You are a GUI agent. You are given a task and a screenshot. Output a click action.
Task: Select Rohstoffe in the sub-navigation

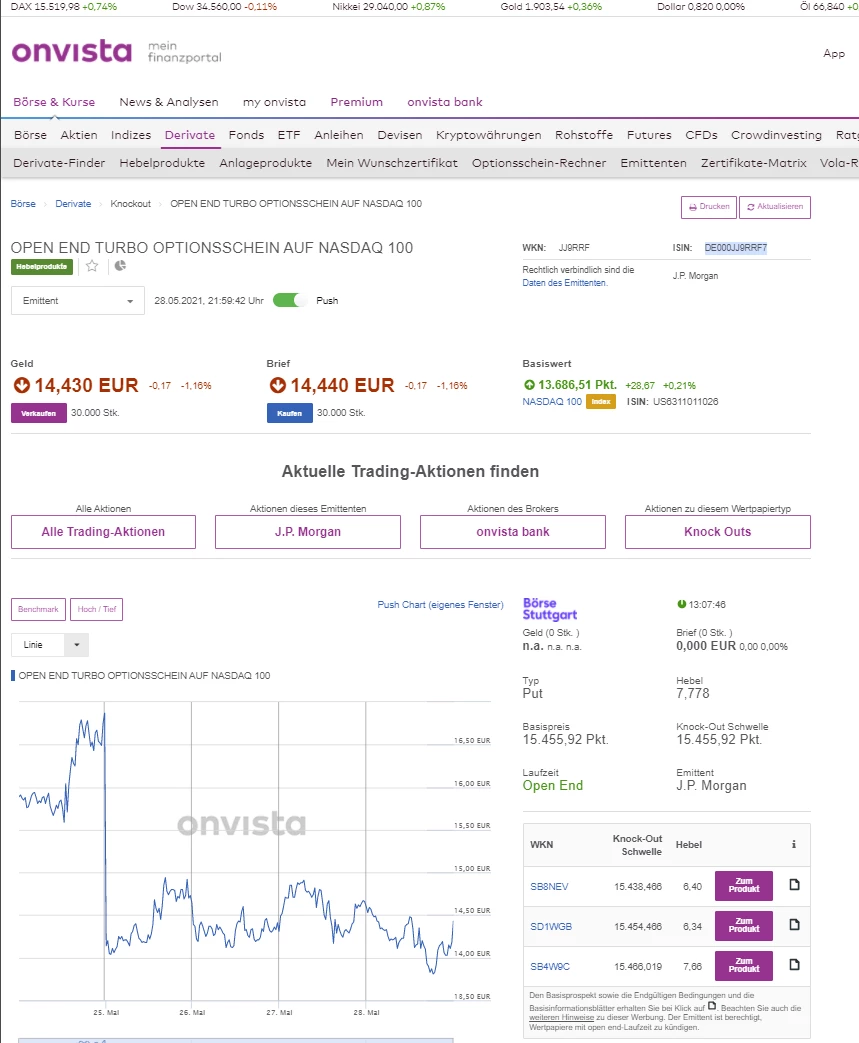584,135
